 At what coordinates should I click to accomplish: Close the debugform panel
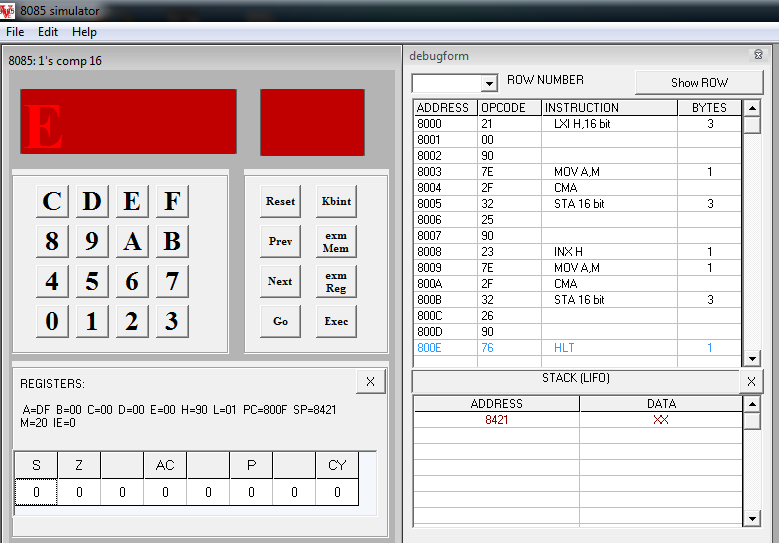(x=758, y=55)
